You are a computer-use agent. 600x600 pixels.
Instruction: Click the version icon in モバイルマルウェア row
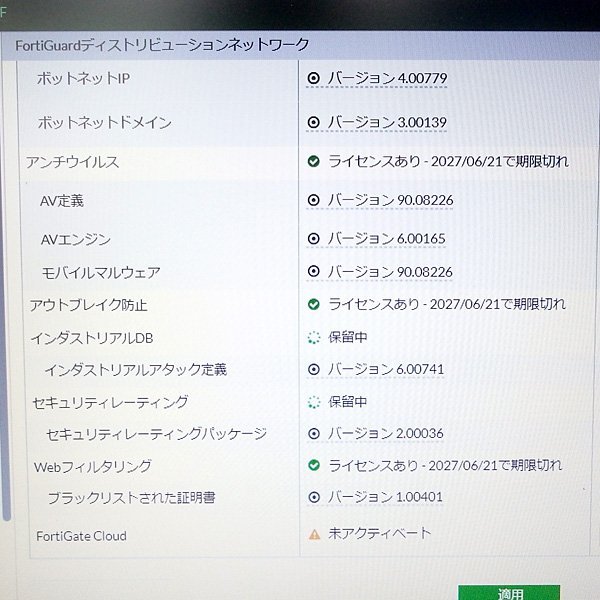click(313, 272)
